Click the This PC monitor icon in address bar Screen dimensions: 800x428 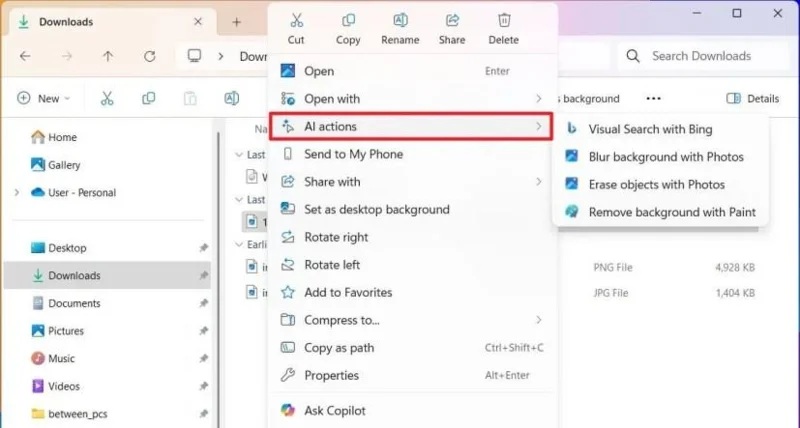coord(194,56)
